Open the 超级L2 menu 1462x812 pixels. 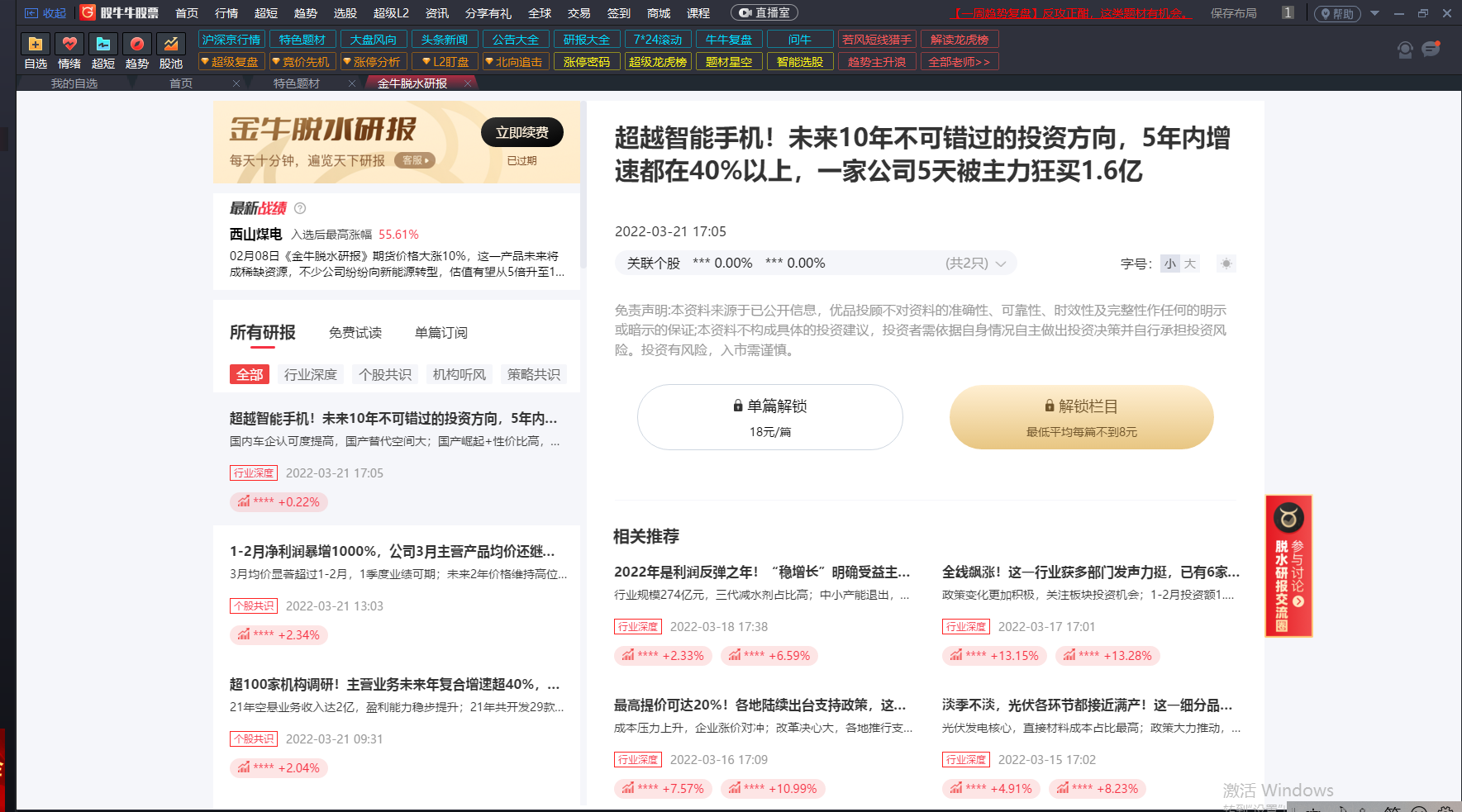click(x=391, y=13)
